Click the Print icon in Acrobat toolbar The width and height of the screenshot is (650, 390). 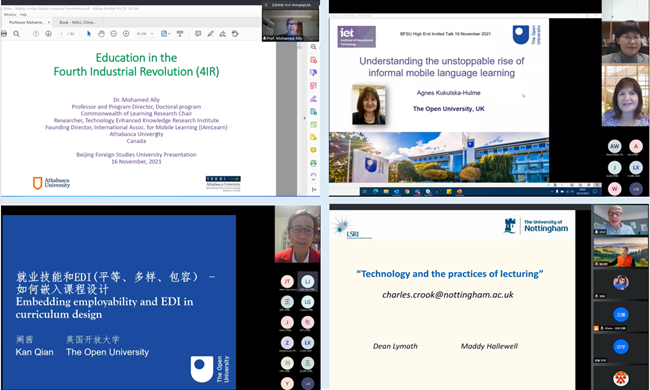coord(4,34)
